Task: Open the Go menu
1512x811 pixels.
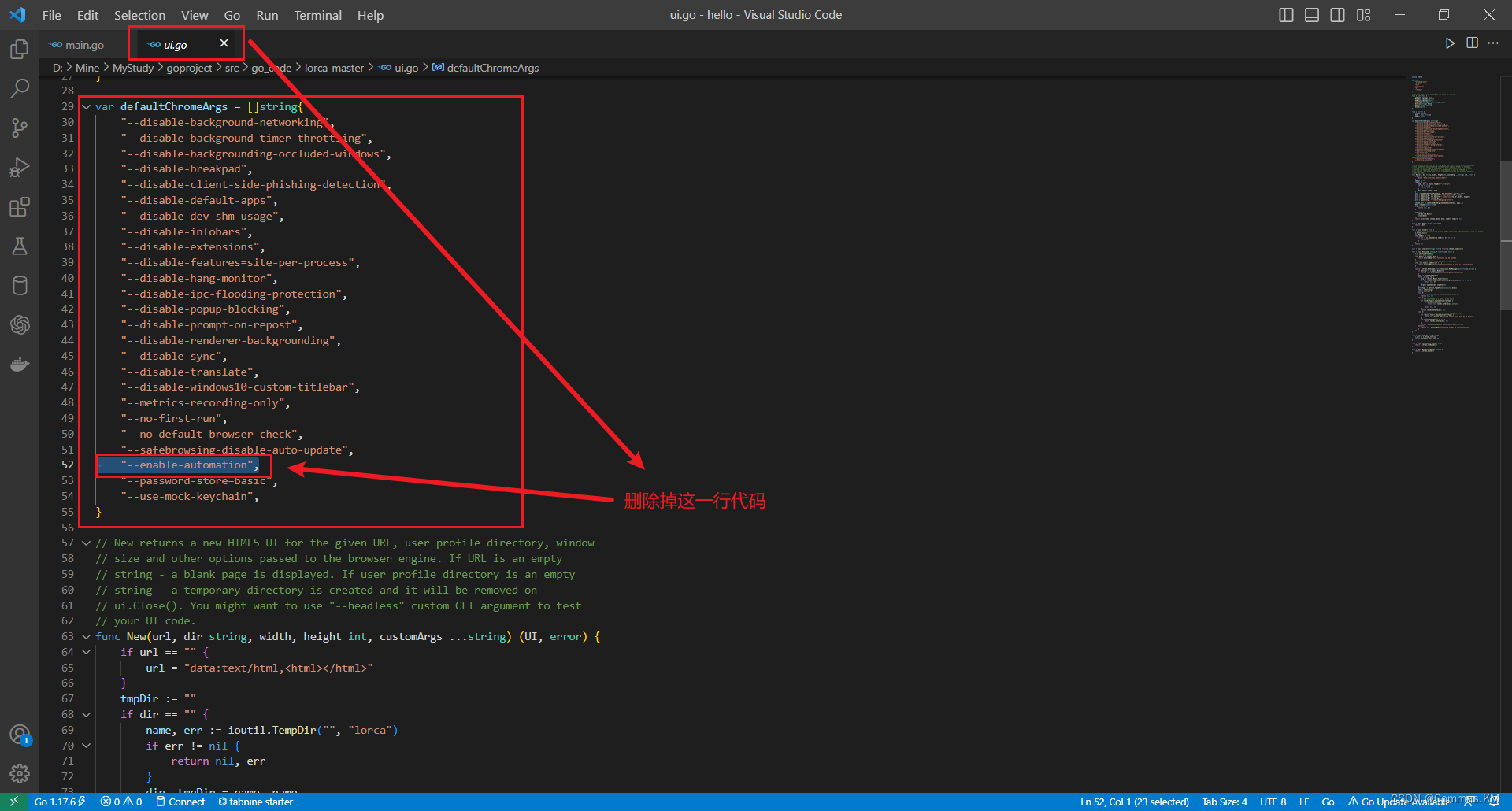Action: 232,15
